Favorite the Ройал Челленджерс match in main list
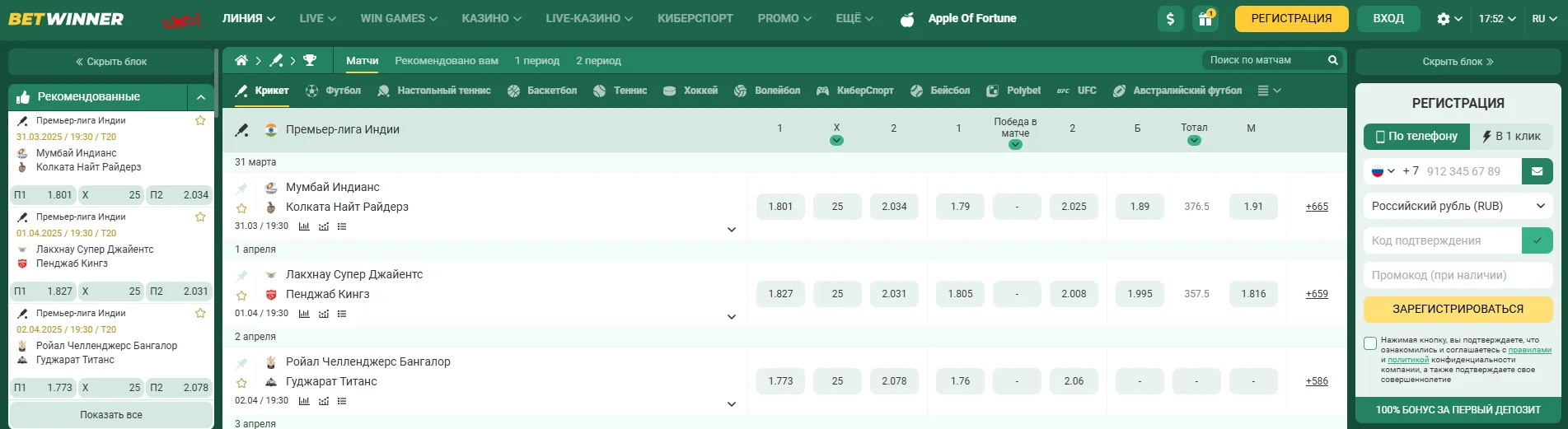 tap(241, 383)
